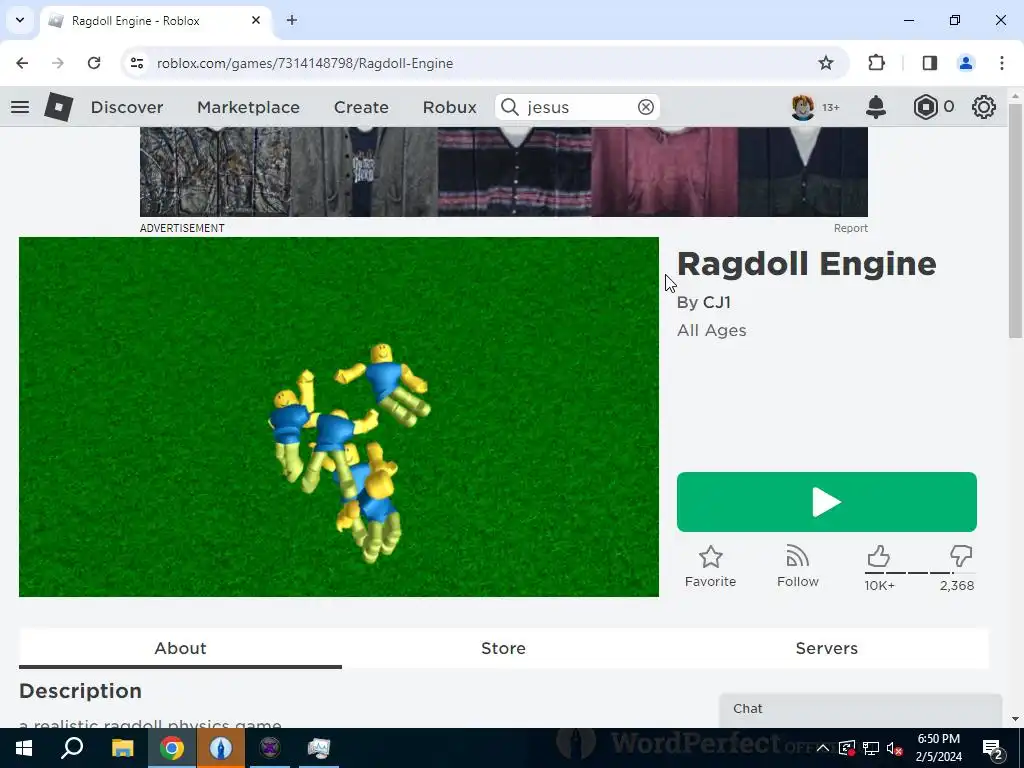This screenshot has height=768, width=1024.
Task: Bookmark this page with the star icon
Action: point(826,63)
